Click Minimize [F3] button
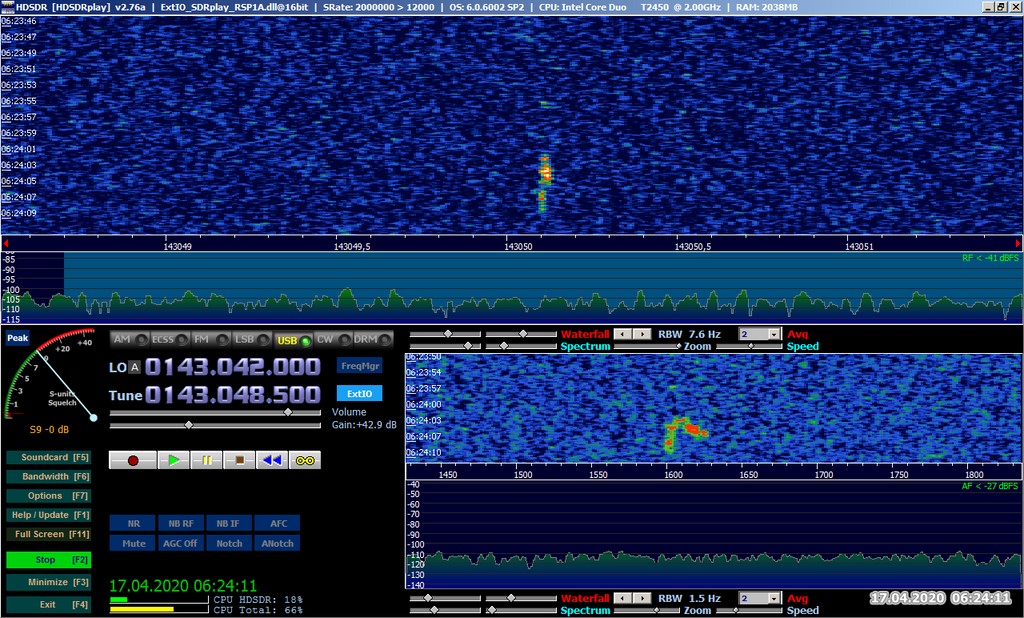The width and height of the screenshot is (1024, 618). 48,582
